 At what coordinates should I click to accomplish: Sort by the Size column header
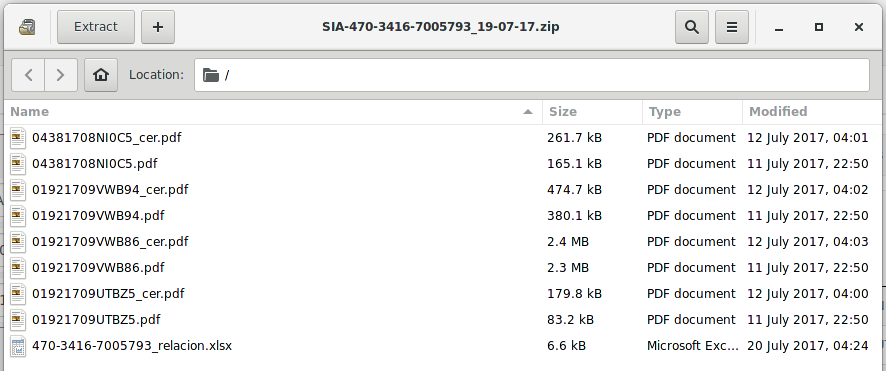pos(592,112)
